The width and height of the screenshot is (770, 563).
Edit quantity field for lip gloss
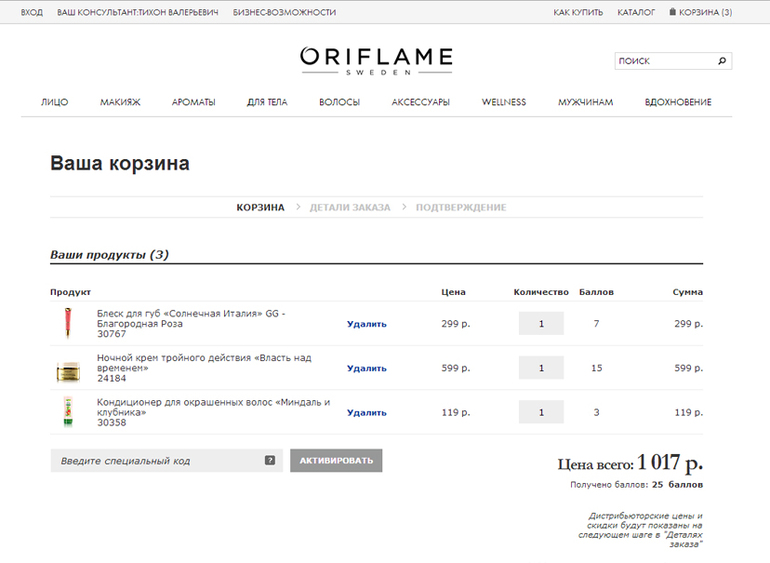[x=541, y=324]
